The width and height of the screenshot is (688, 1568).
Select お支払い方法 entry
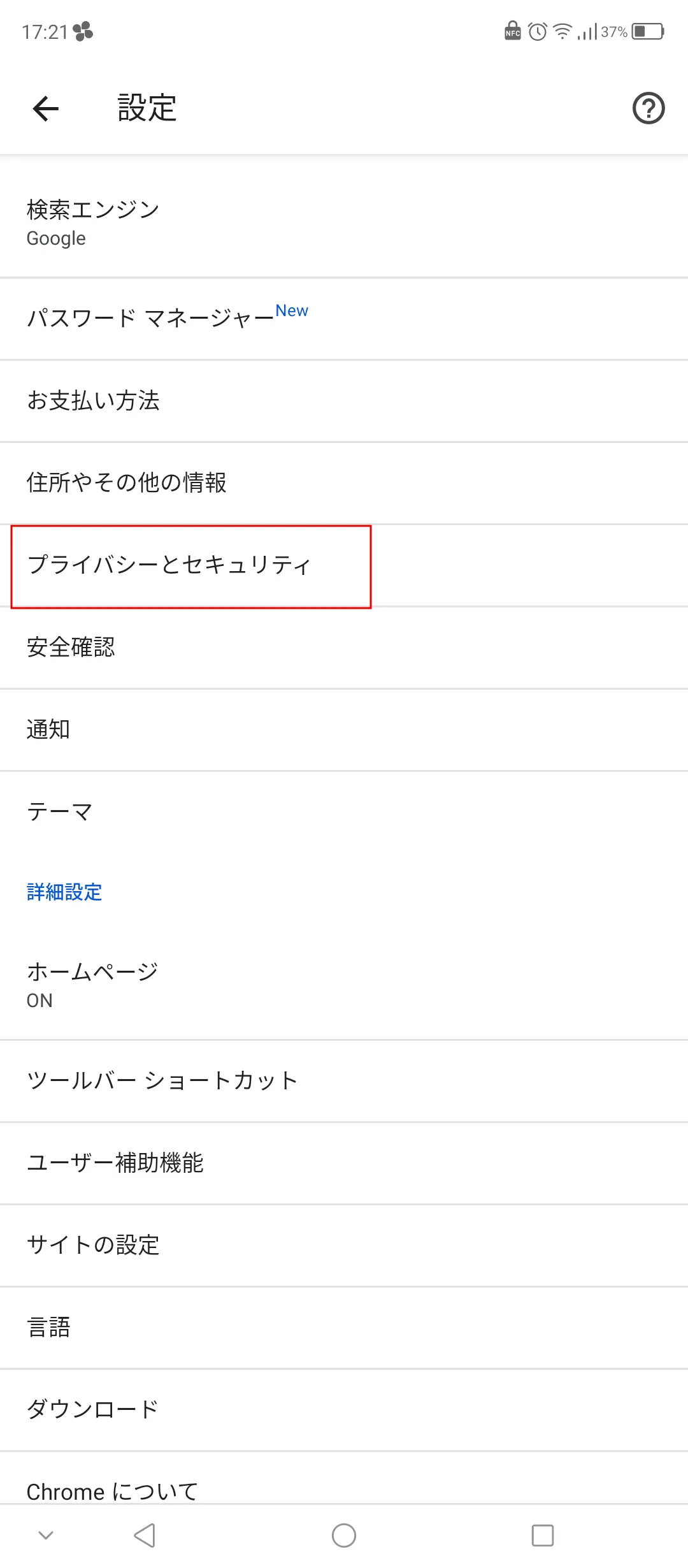click(x=344, y=400)
